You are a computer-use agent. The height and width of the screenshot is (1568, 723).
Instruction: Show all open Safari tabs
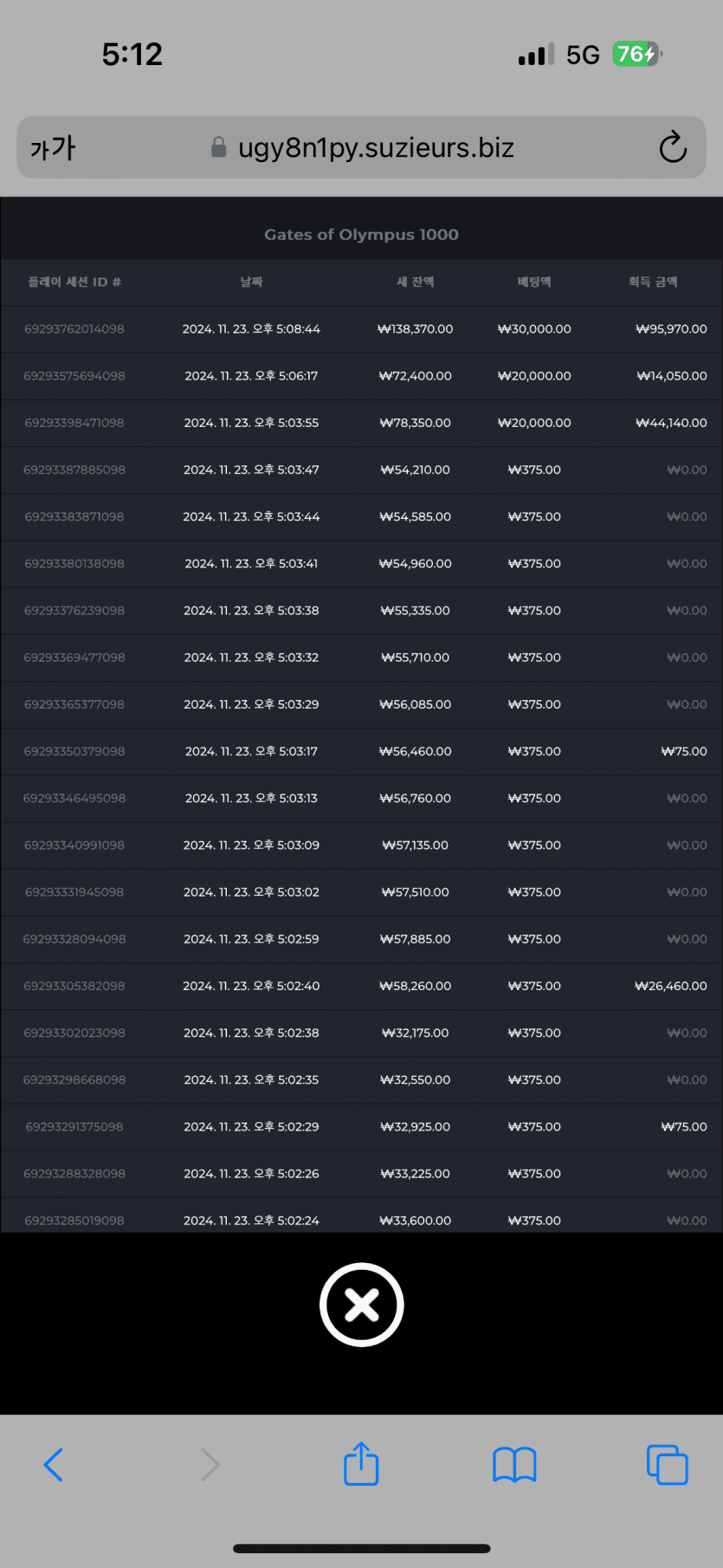tap(667, 1465)
